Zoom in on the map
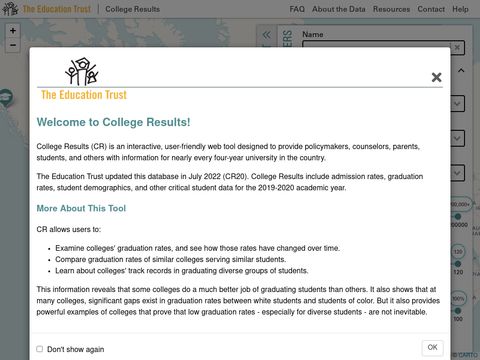Viewport: 480px width, 360px height. 13,31
